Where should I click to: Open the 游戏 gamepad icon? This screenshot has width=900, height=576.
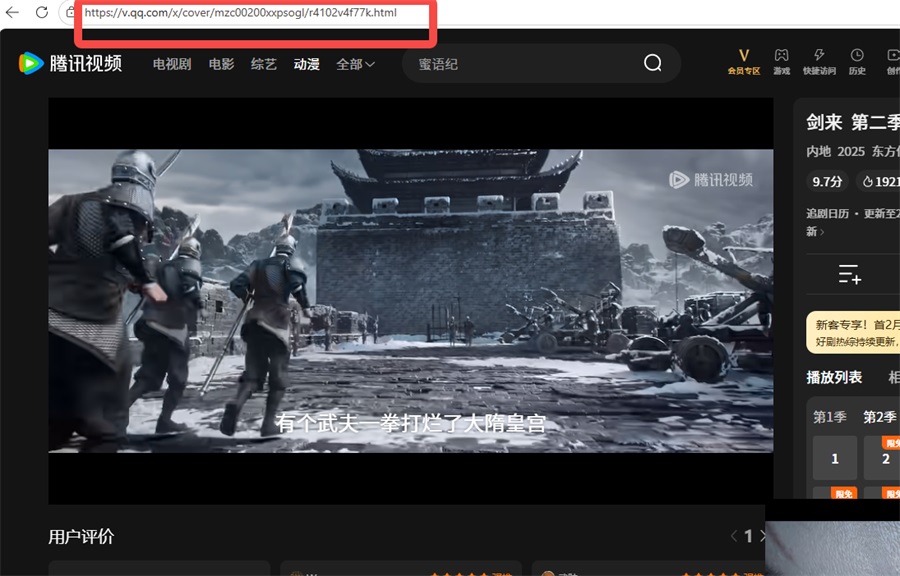click(x=781, y=61)
